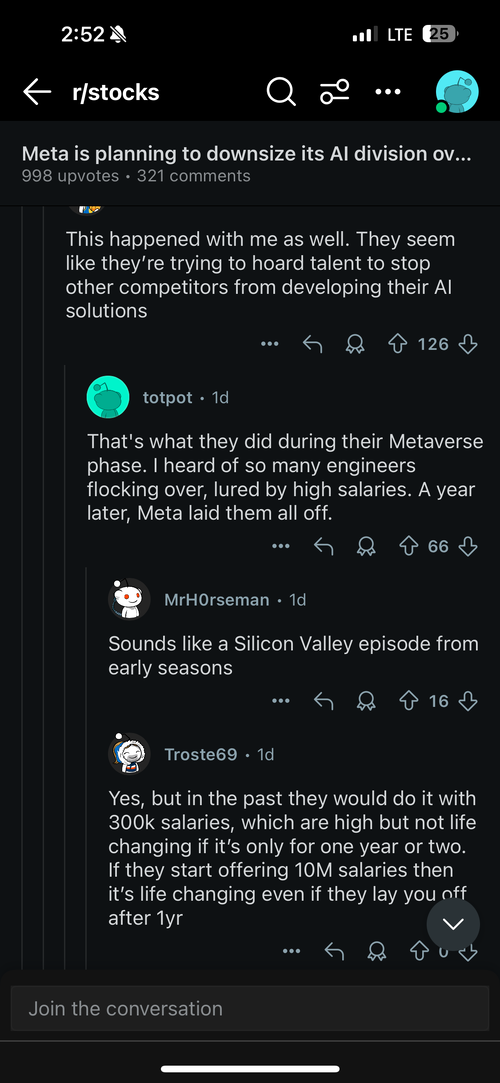Jump to next comment with chevron button
Viewport: 500px width, 1083px height.
(x=453, y=924)
